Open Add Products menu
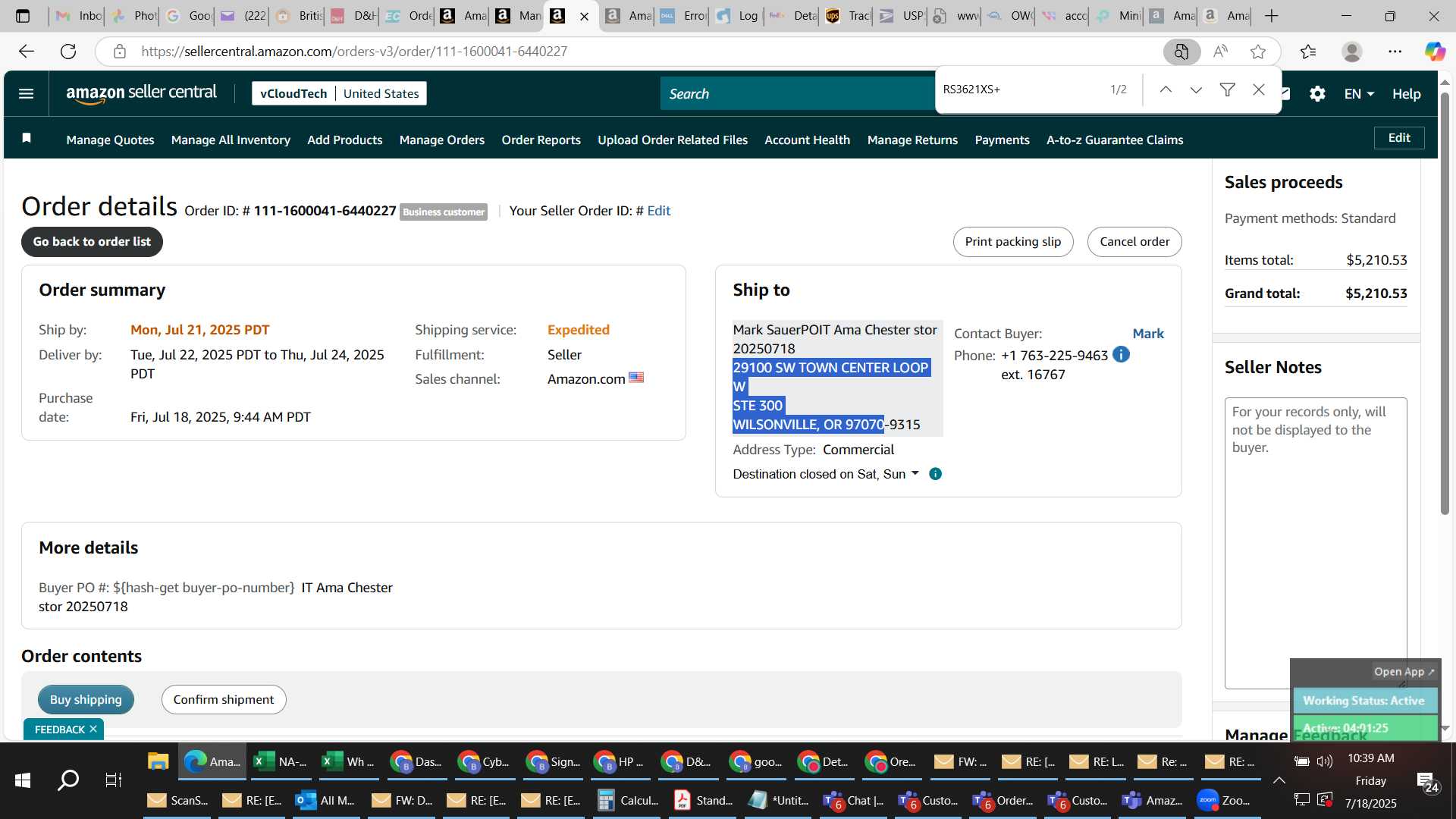Screen dimensions: 1456x819 click(344, 140)
